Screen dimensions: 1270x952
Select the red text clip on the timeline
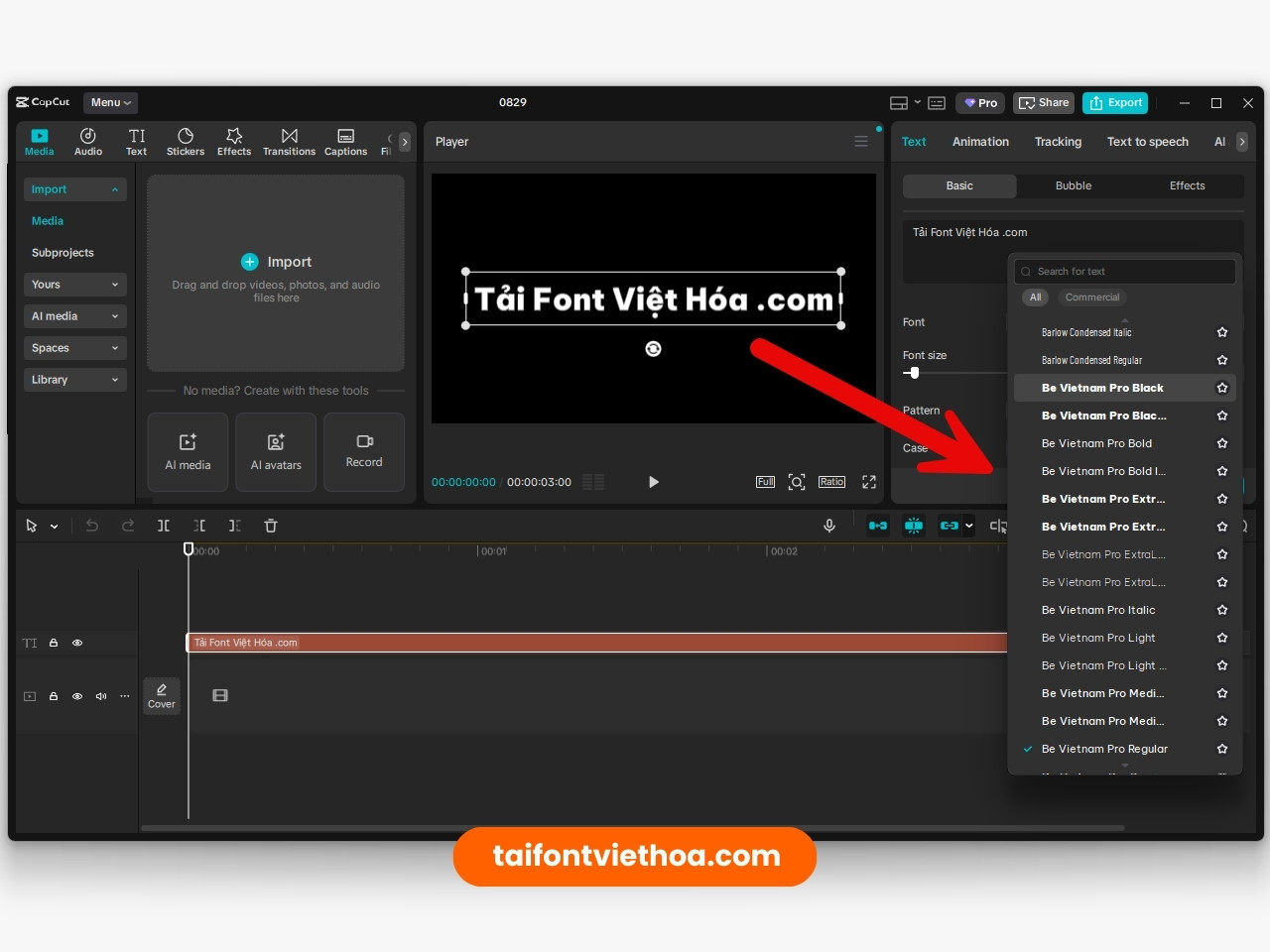tap(597, 643)
